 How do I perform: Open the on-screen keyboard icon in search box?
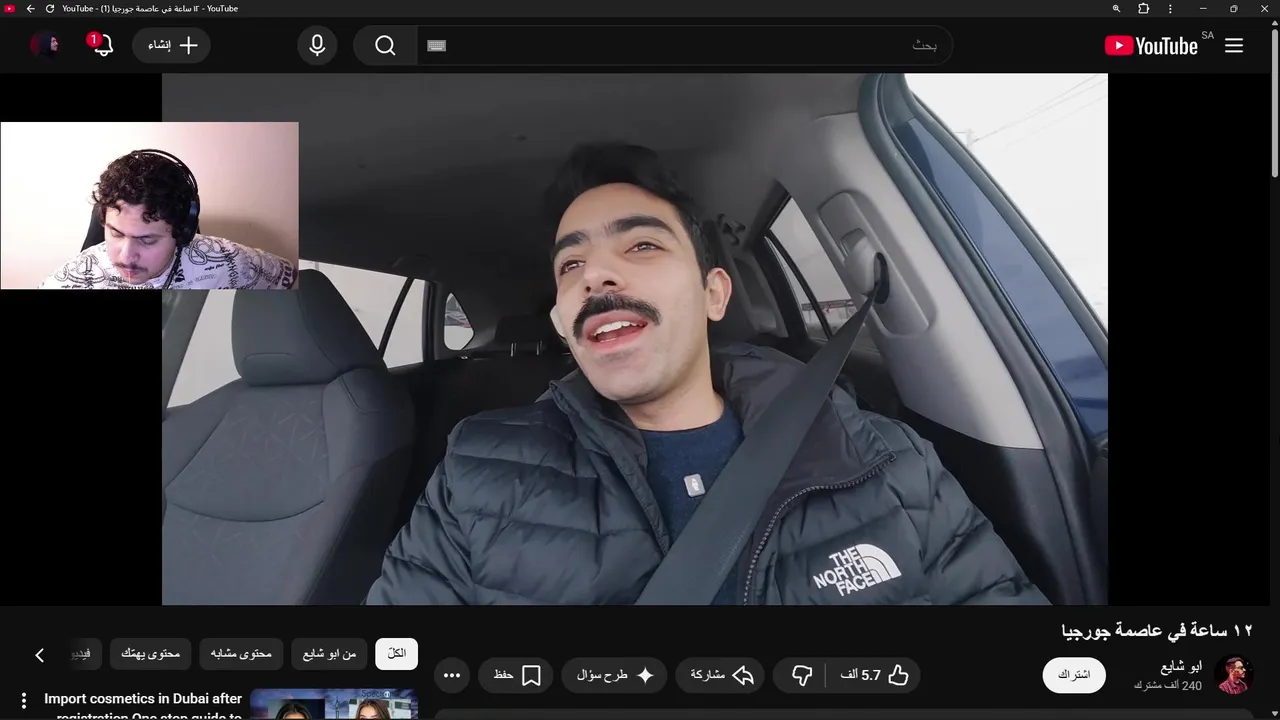436,46
